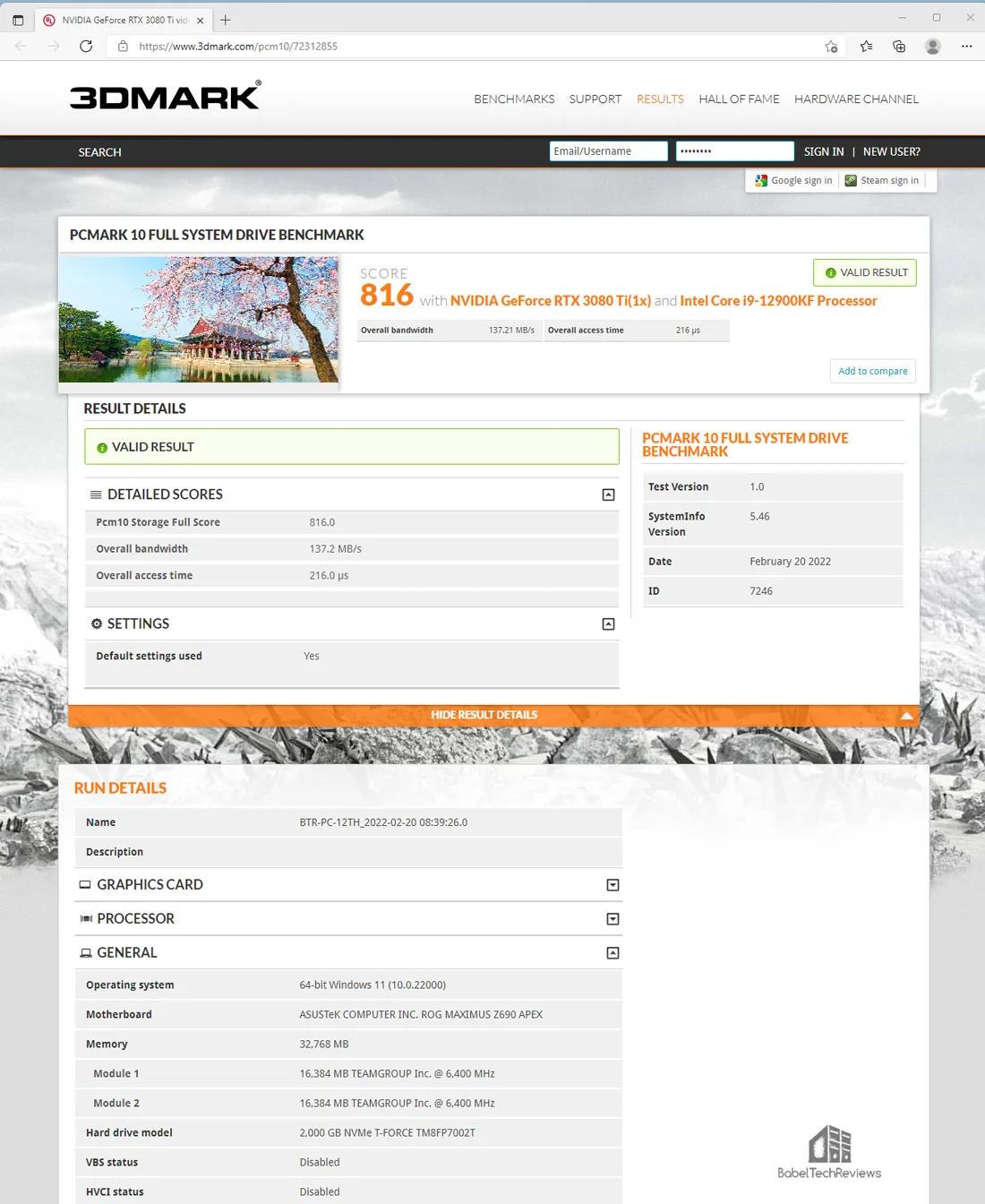Viewport: 985px width, 1204px height.
Task: Open NVIDIA GeForce RTX 3080 Ti link
Action: coord(551,301)
